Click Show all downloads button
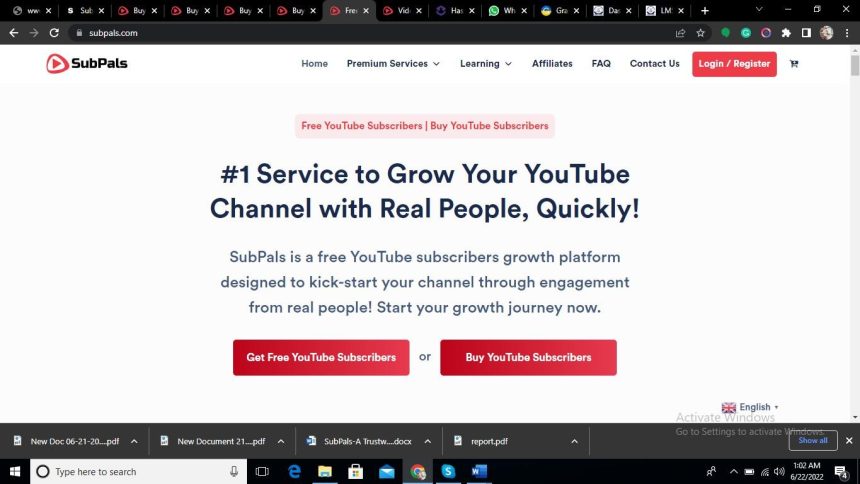 [813, 441]
